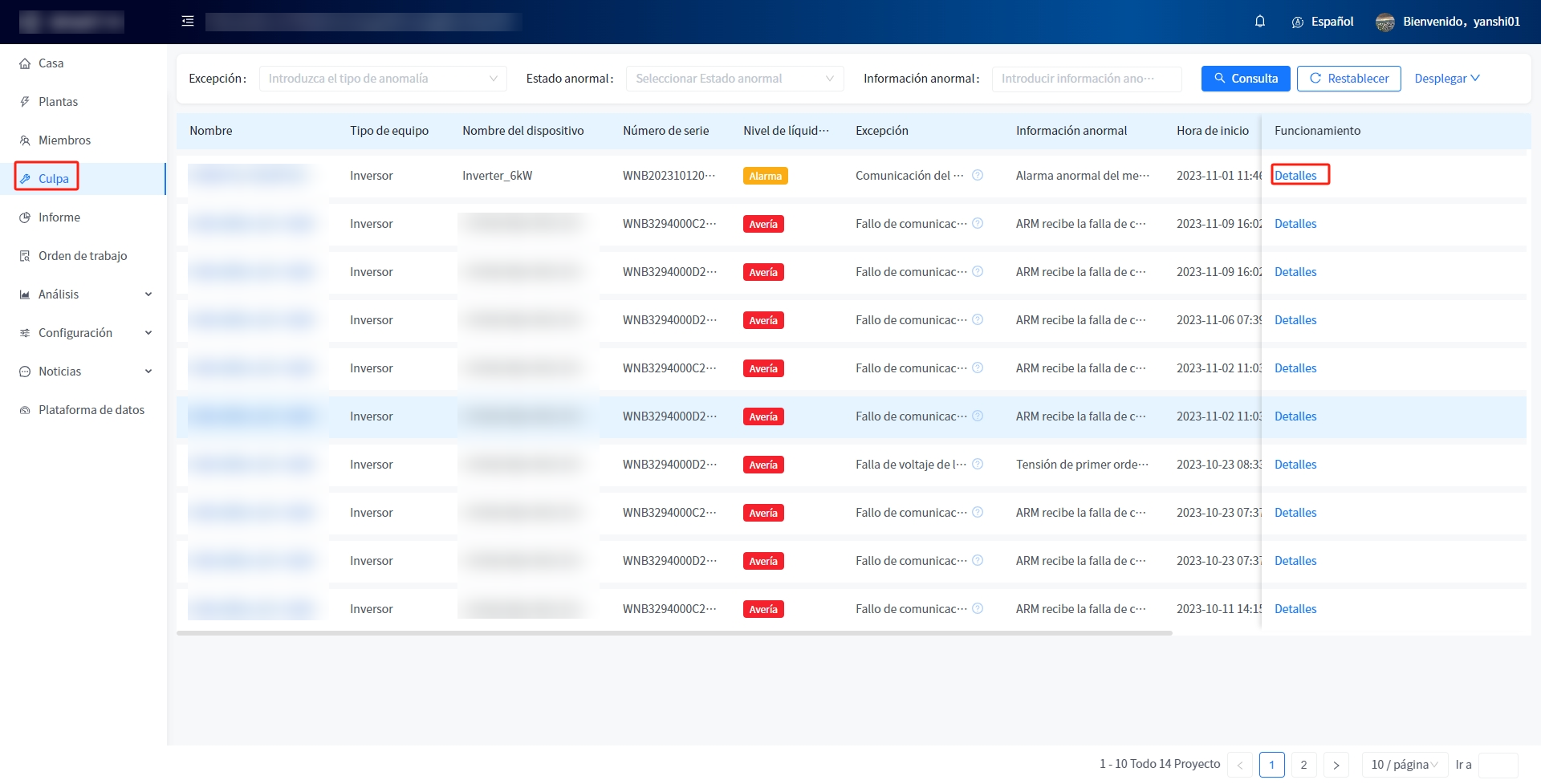The width and height of the screenshot is (1541, 784).
Task: Click Alarma anormal del me… cell
Action: (1083, 176)
